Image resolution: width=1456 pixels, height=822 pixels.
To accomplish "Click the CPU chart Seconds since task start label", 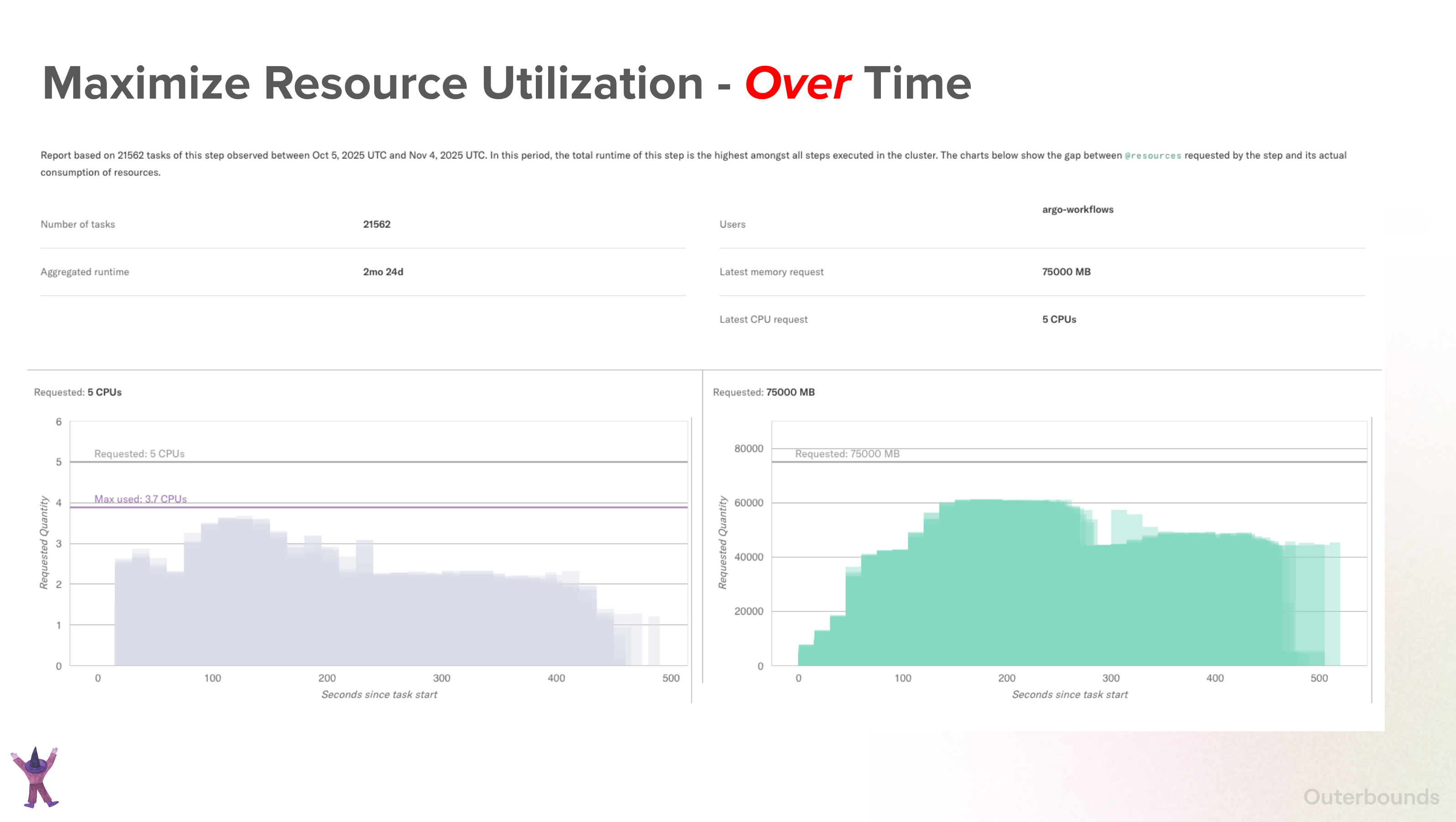I will pyautogui.click(x=379, y=694).
